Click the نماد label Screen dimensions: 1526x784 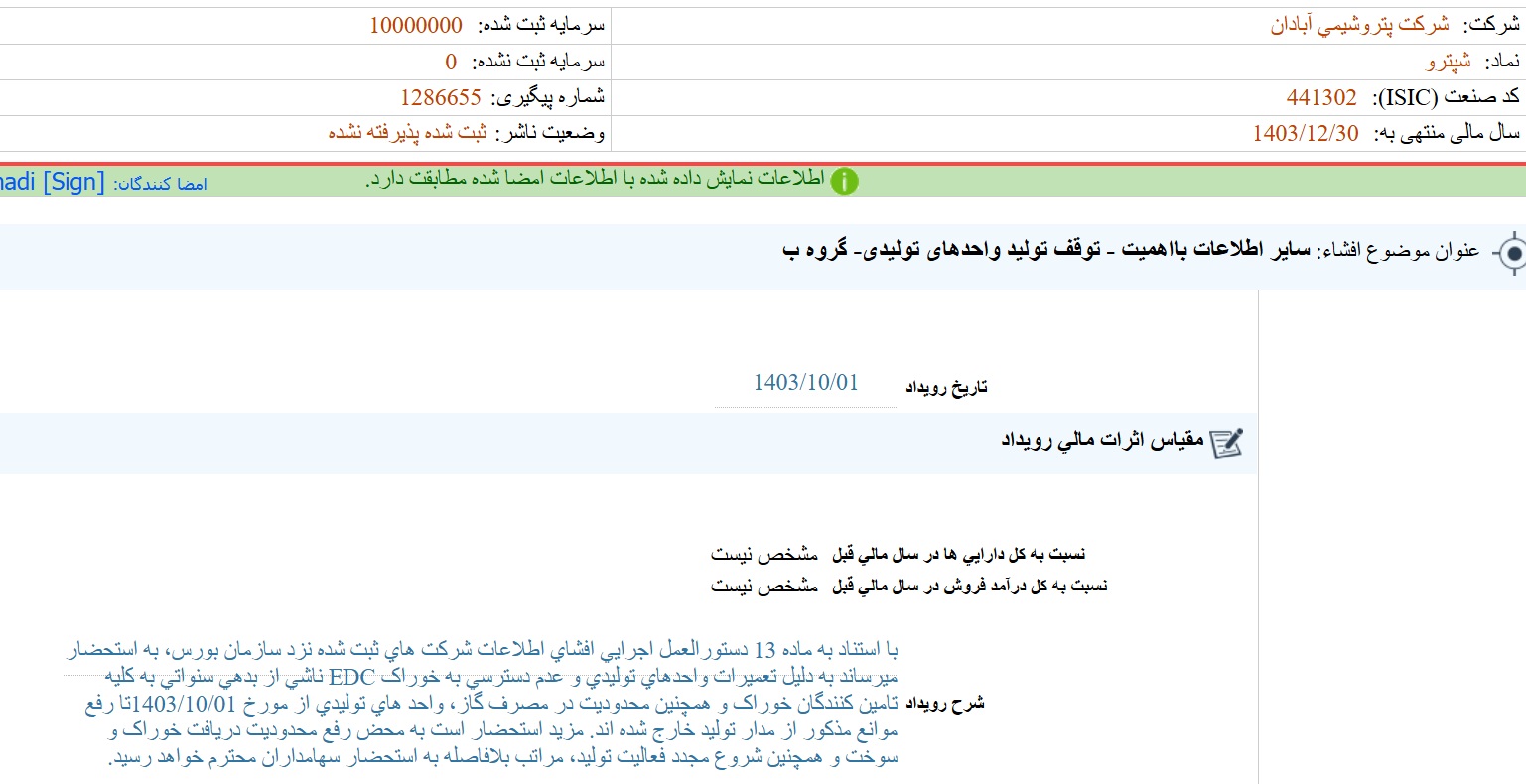[1502, 62]
